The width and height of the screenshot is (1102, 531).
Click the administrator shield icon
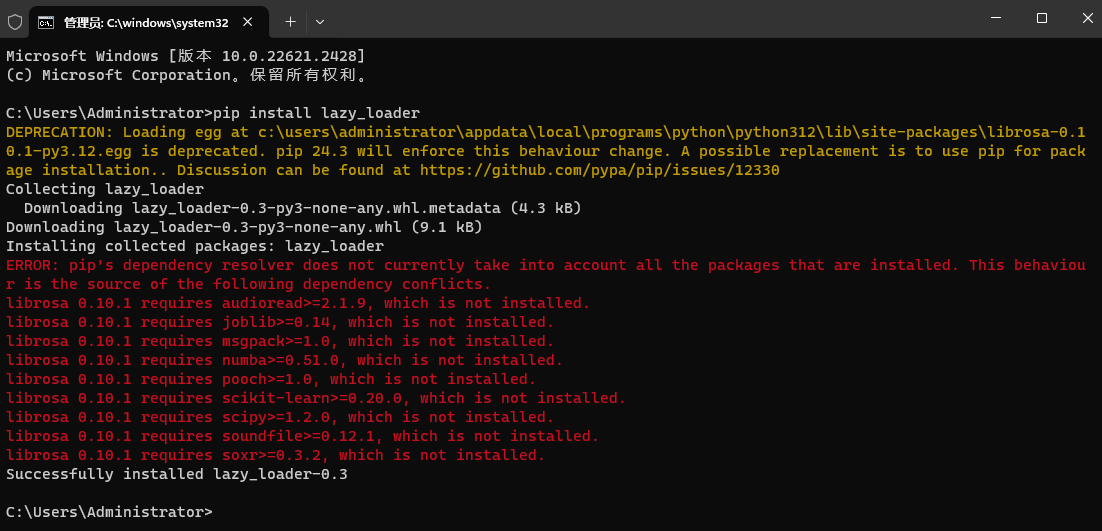(15, 20)
